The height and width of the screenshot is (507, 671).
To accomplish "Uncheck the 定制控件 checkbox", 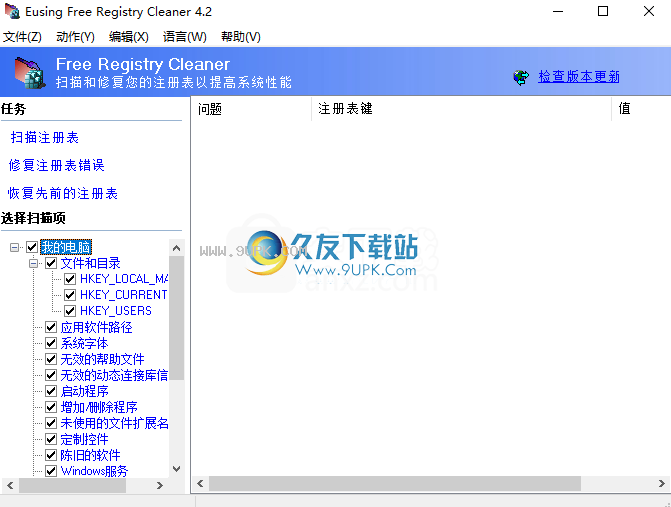I will pos(51,439).
